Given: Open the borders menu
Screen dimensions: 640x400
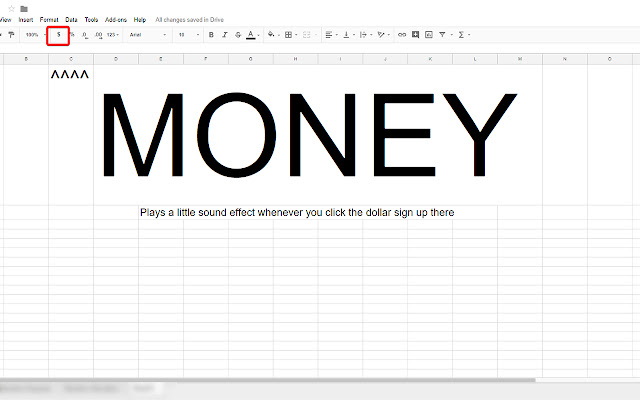Looking at the screenshot, I should (x=289, y=35).
